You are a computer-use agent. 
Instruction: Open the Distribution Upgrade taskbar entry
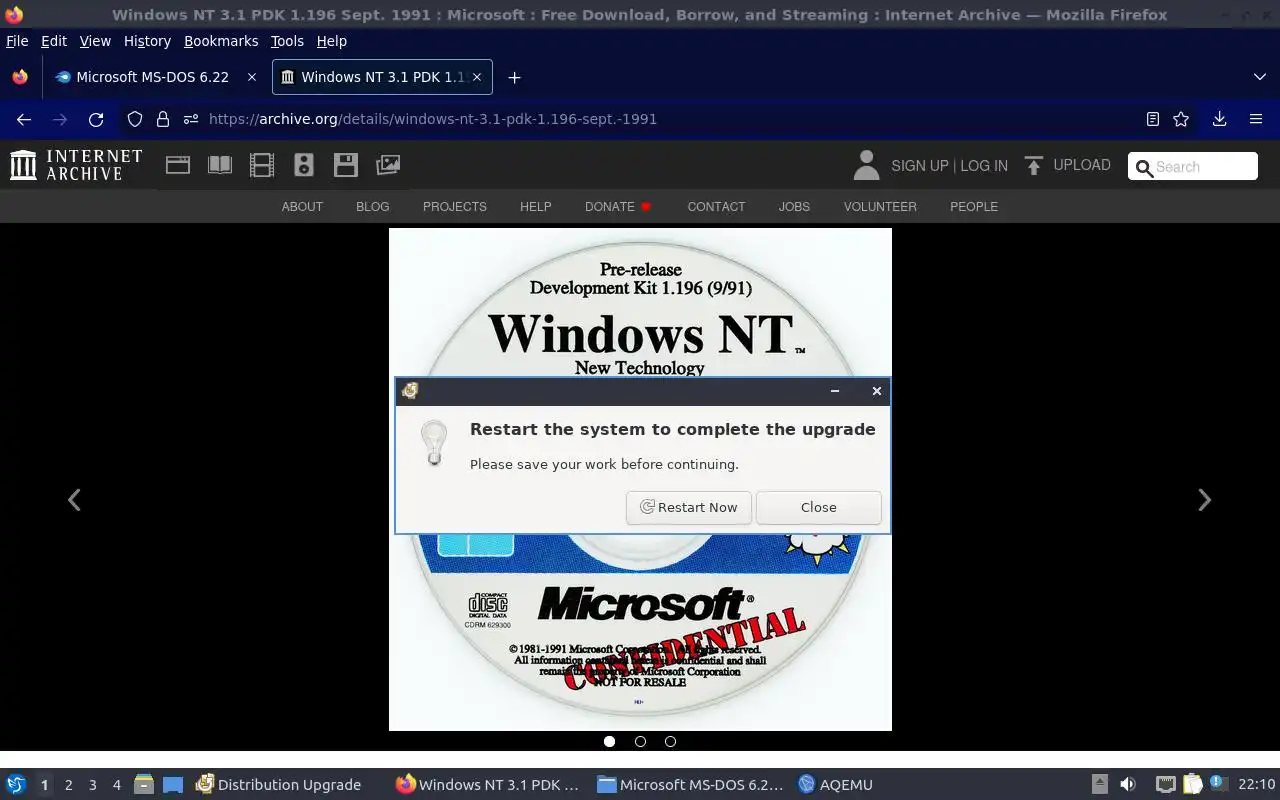click(280, 785)
